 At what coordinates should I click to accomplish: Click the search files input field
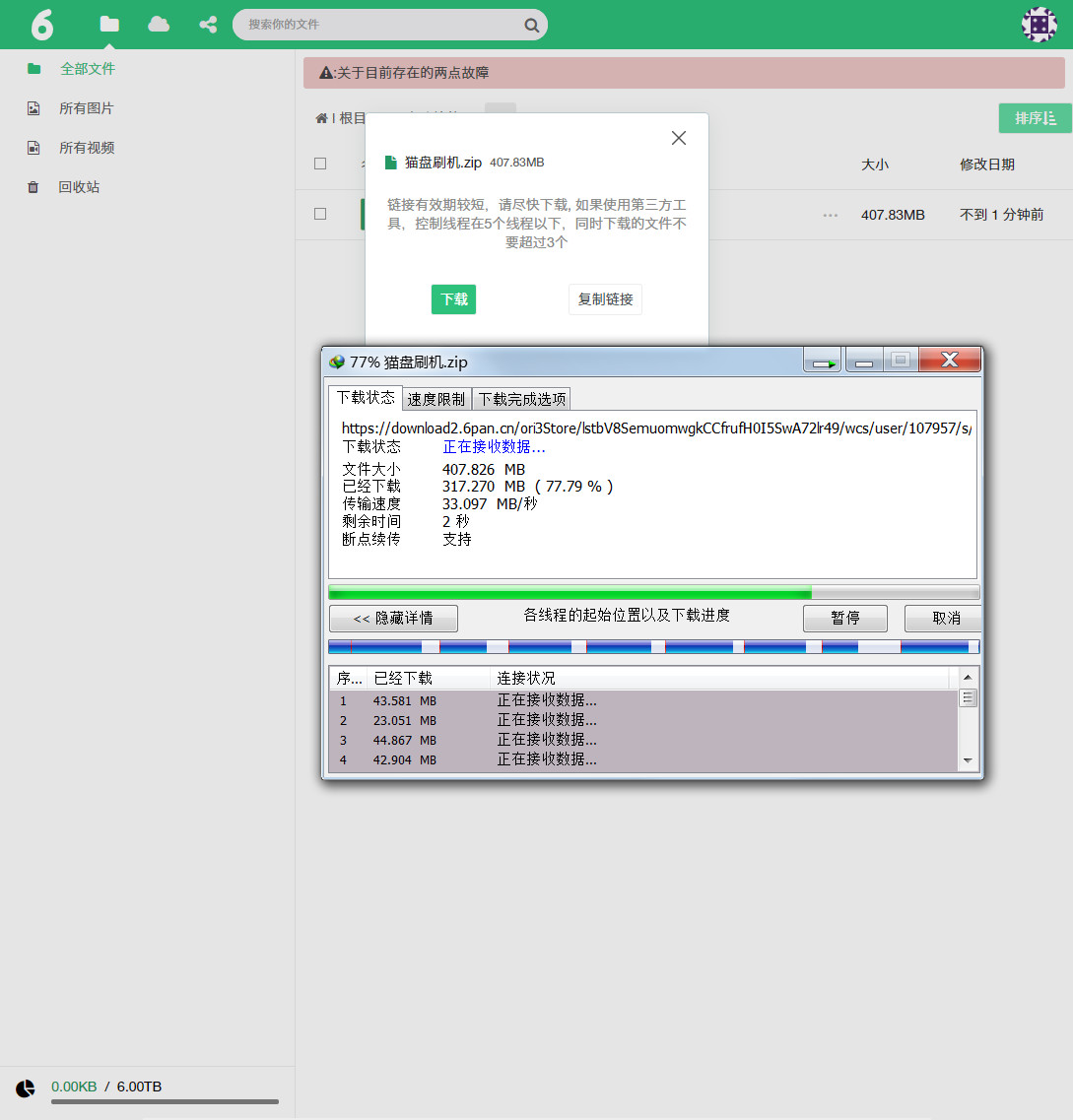(x=389, y=25)
